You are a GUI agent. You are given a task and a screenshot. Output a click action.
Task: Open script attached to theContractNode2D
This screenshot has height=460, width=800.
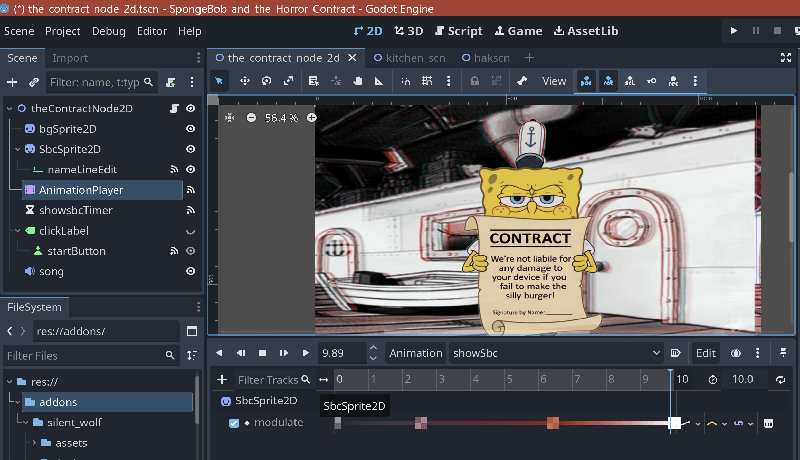(x=174, y=108)
